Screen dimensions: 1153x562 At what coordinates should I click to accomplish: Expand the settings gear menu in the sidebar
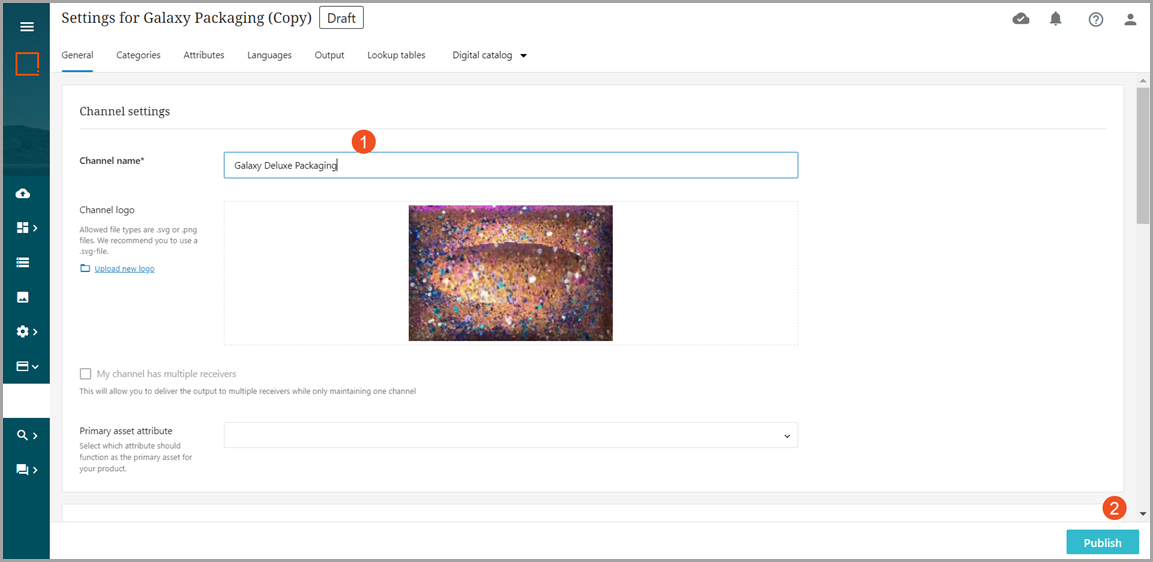[x=26, y=331]
